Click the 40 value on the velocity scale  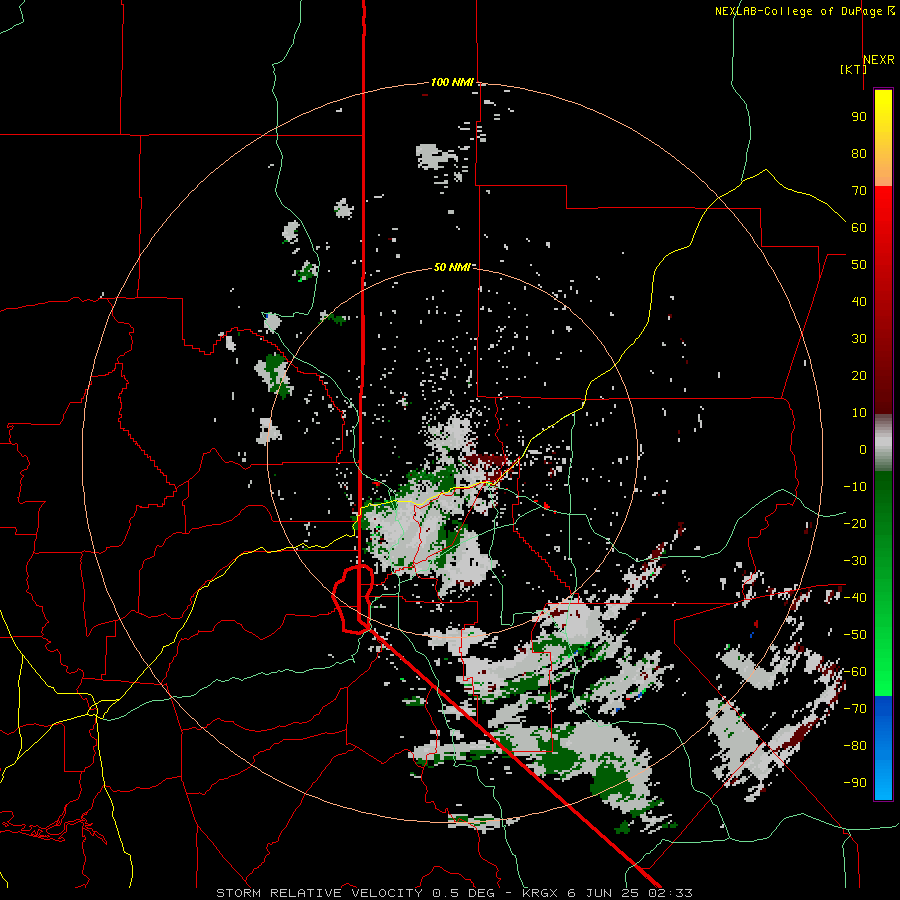[x=859, y=301]
